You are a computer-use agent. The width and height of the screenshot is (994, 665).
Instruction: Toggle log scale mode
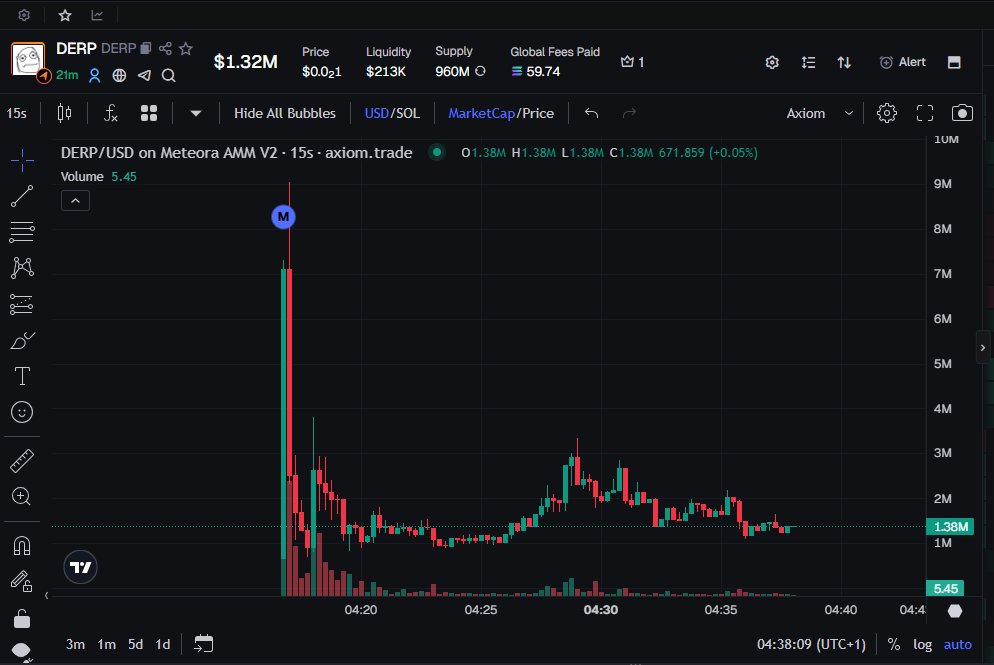point(922,644)
